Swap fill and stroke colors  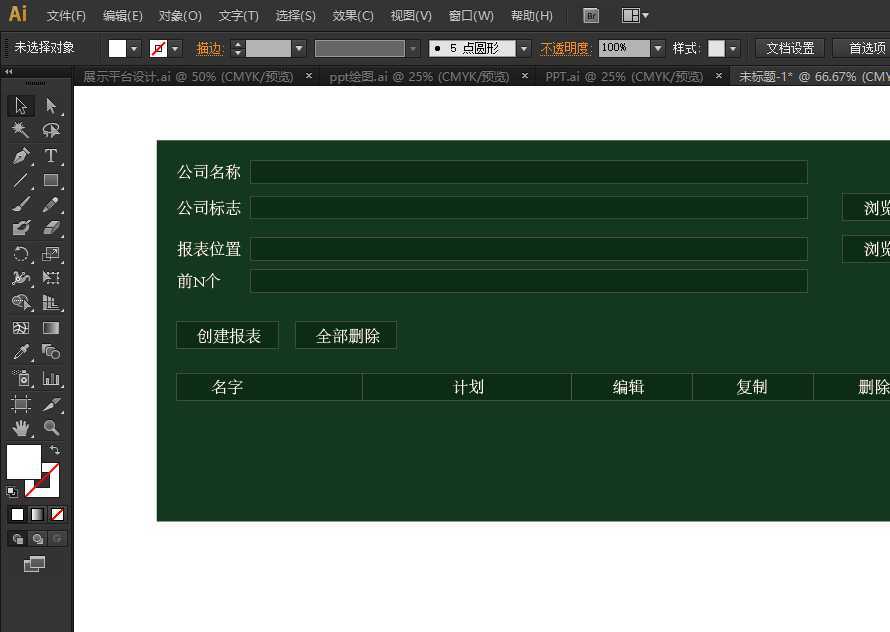tap(55, 451)
